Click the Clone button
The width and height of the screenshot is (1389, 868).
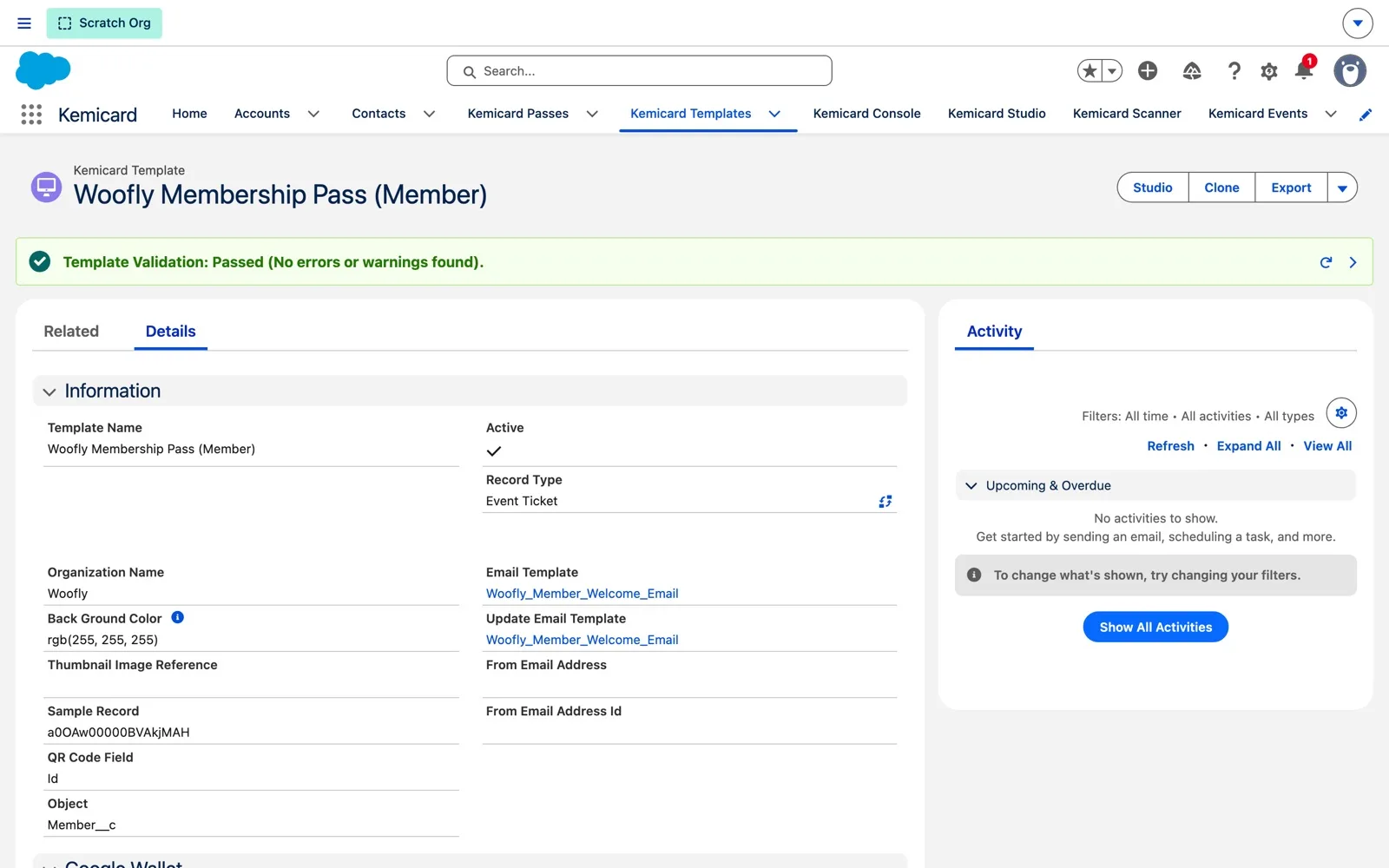[x=1221, y=187]
